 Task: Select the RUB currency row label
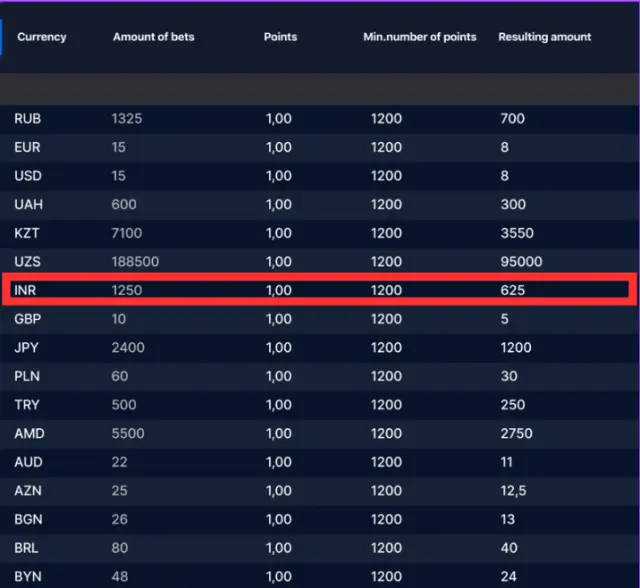[x=27, y=119]
